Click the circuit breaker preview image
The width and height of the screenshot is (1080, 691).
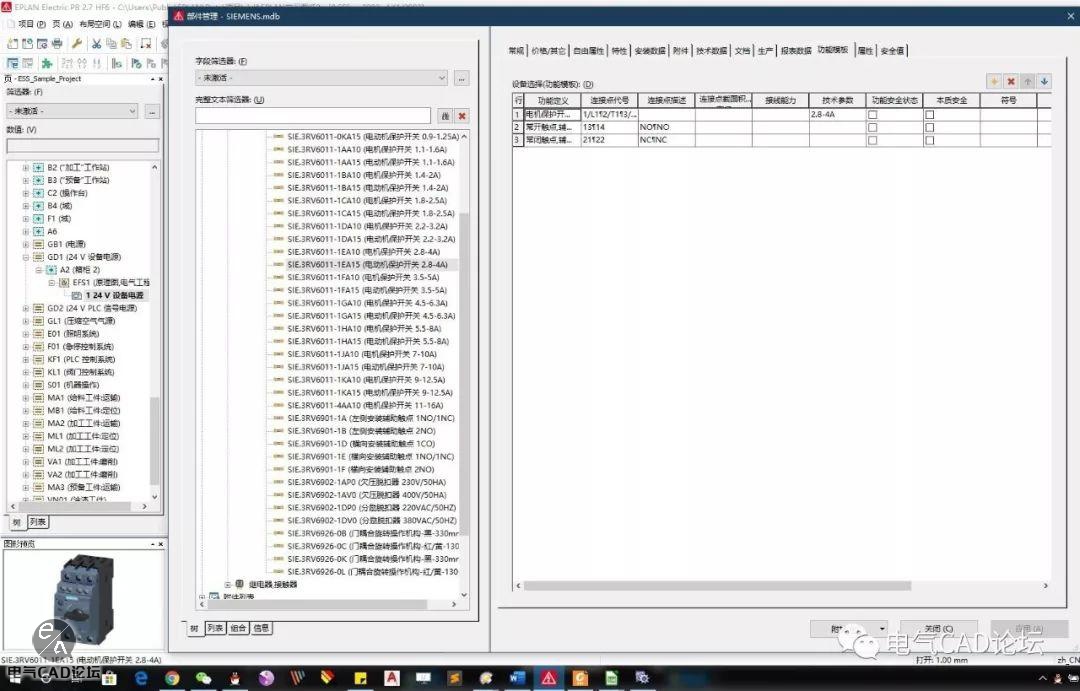tap(83, 598)
